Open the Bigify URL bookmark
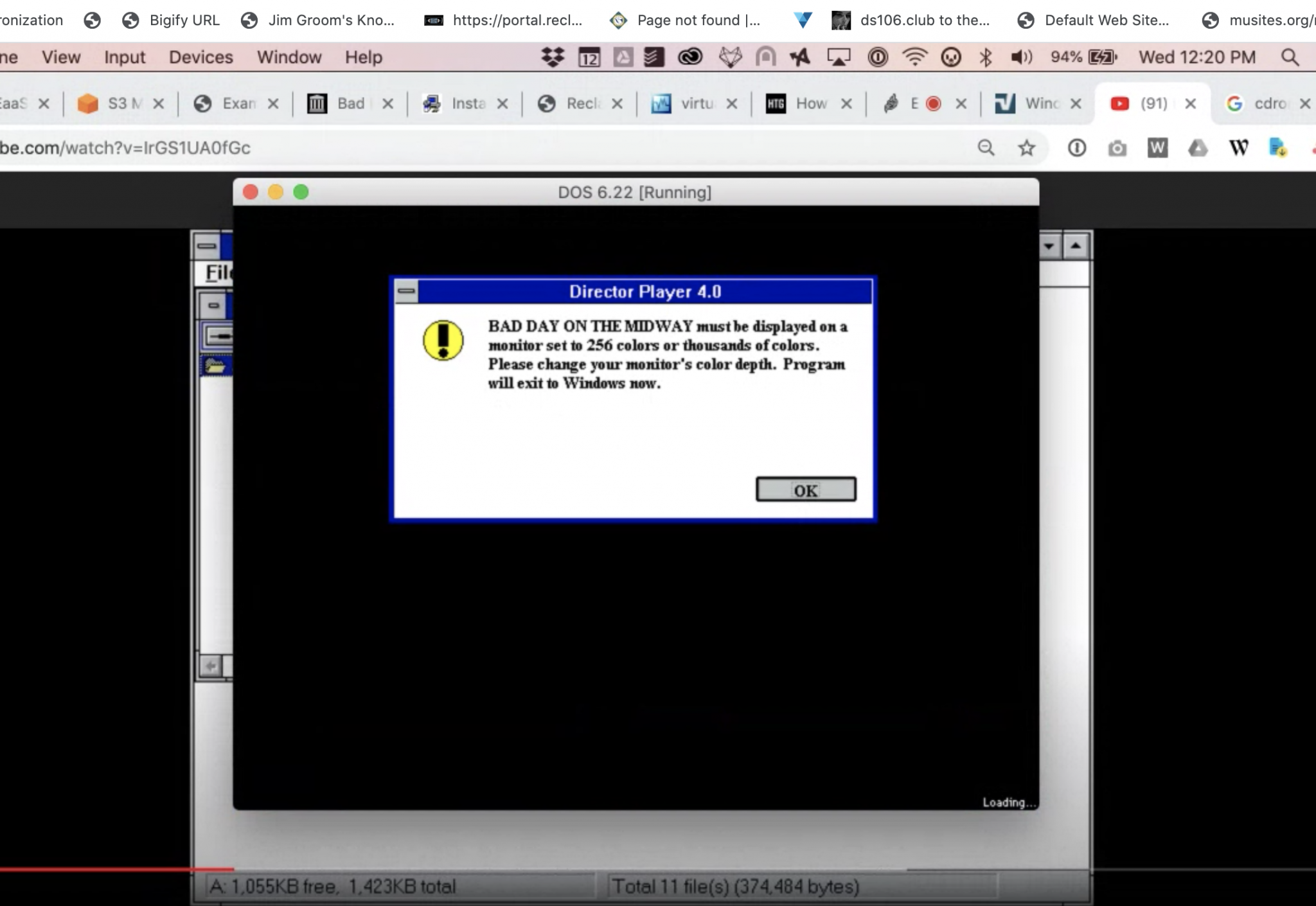Image resolution: width=1316 pixels, height=906 pixels. coord(171,21)
